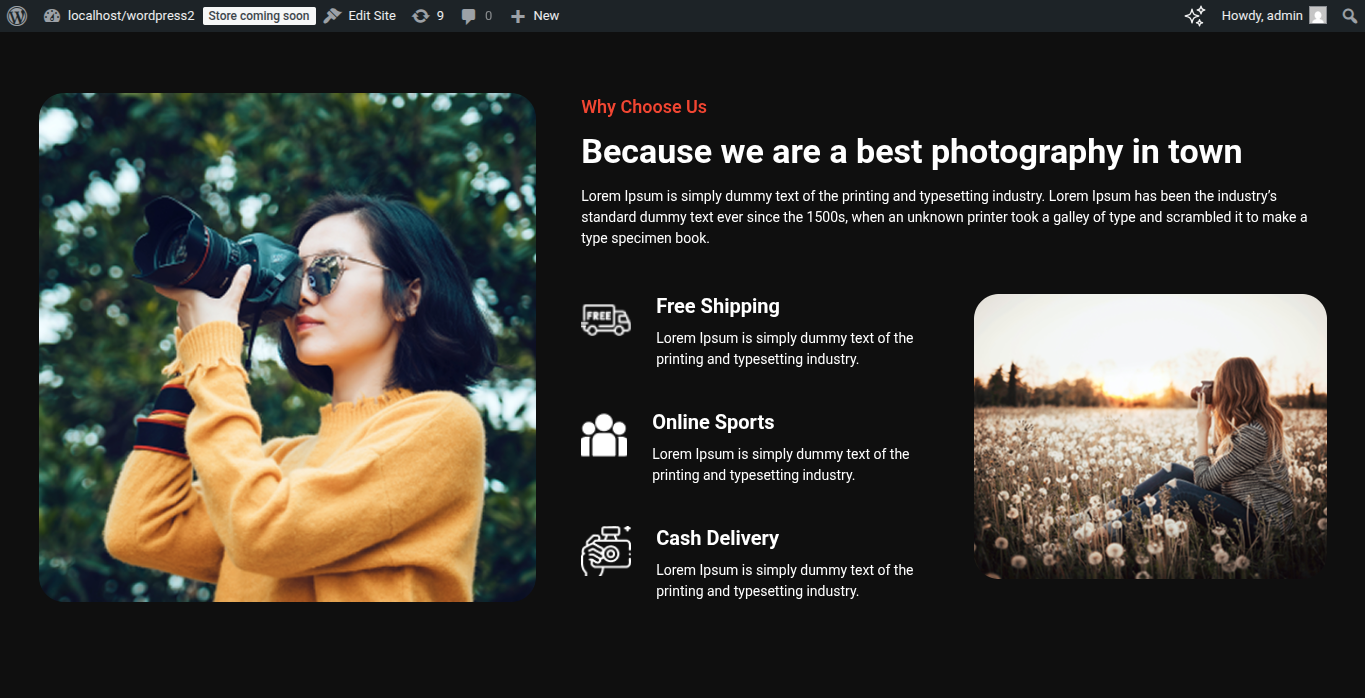Click the sparkle AI assistant icon
The width and height of the screenshot is (1365, 698).
click(x=1194, y=16)
